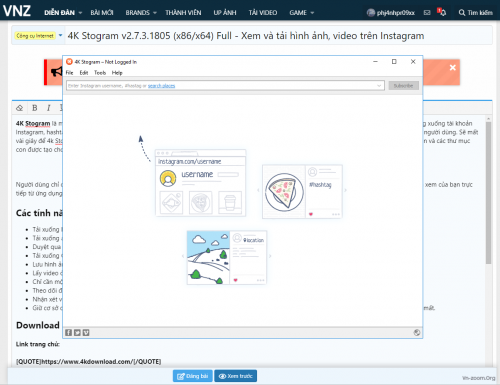Click the user avatar in navbar
The width and height of the screenshot is (500, 385).
371,13
